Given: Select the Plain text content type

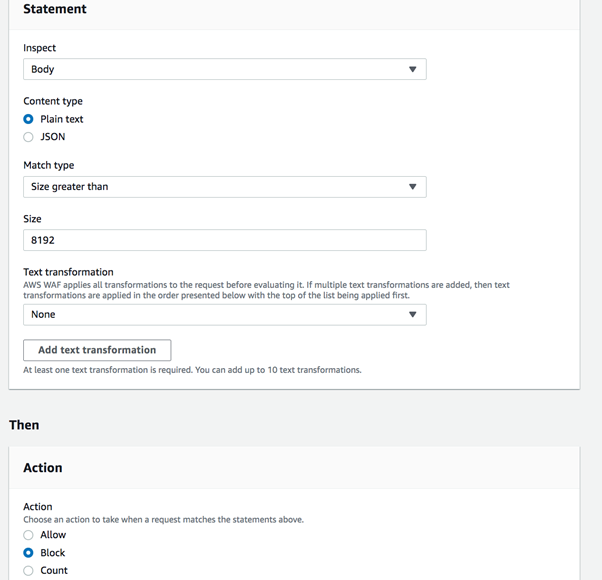Looking at the screenshot, I should click(x=29, y=119).
